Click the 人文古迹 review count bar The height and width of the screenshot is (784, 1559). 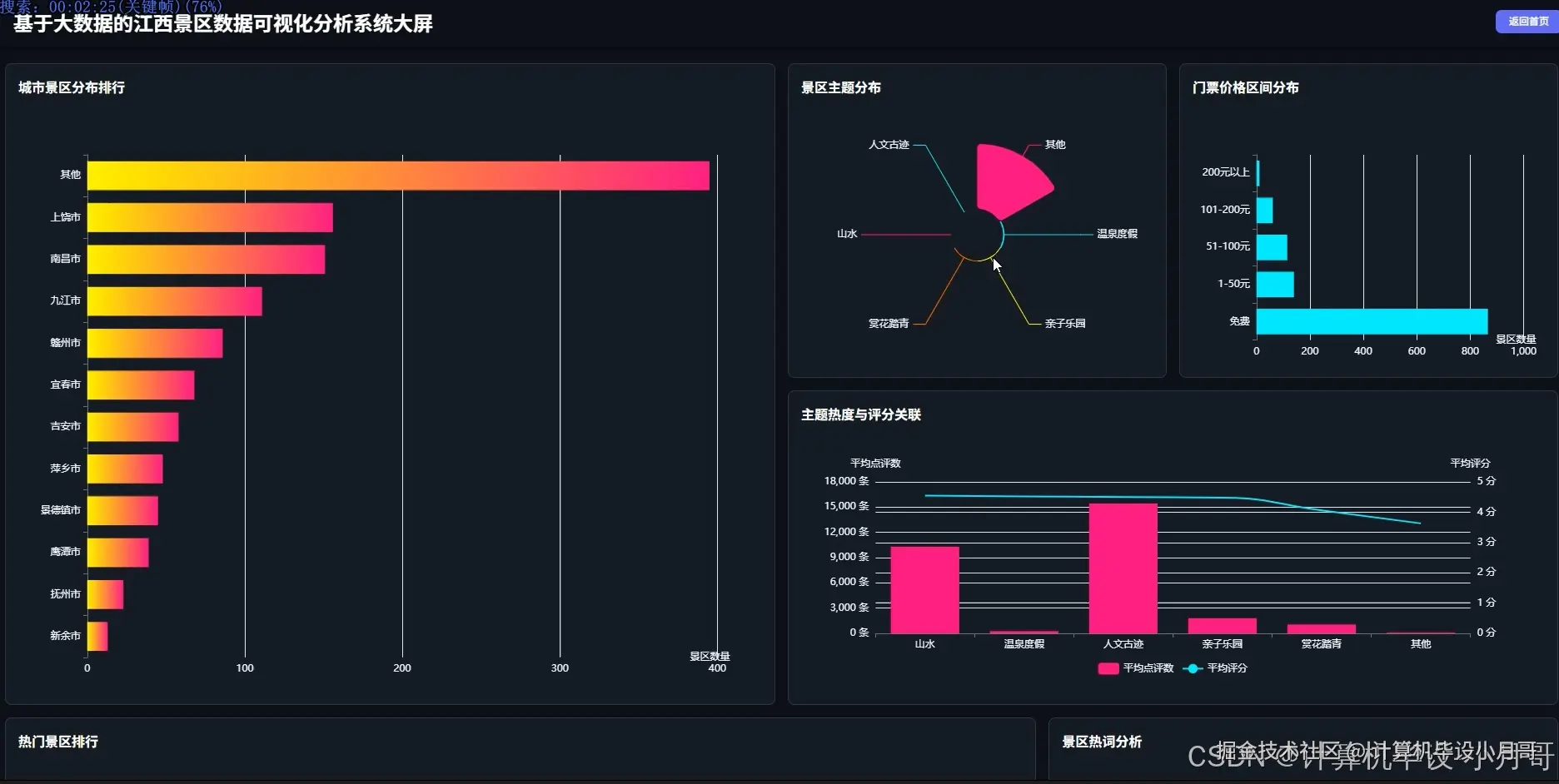coord(1123,568)
